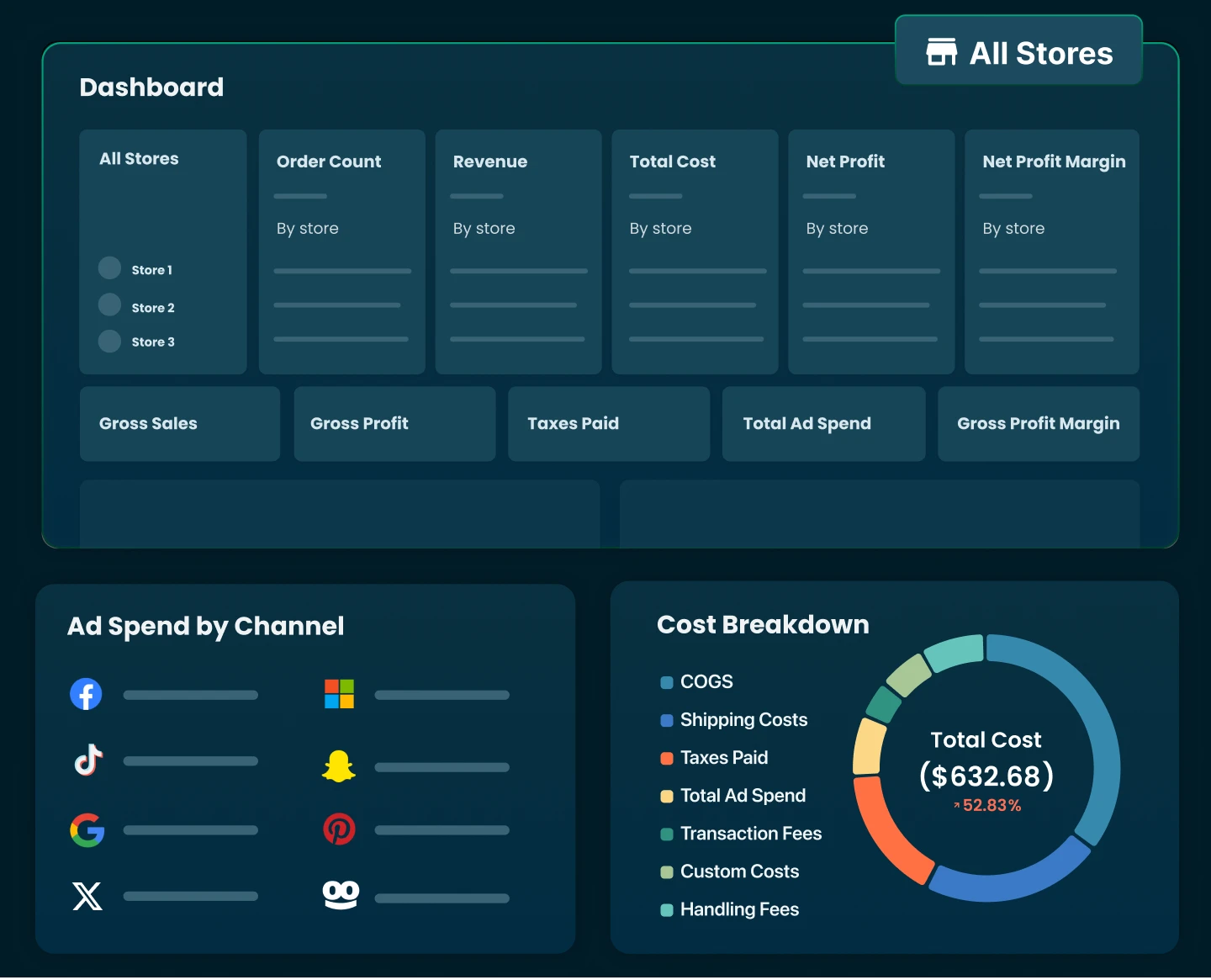
Task: Select the Store 3 radio circle
Action: (109, 341)
